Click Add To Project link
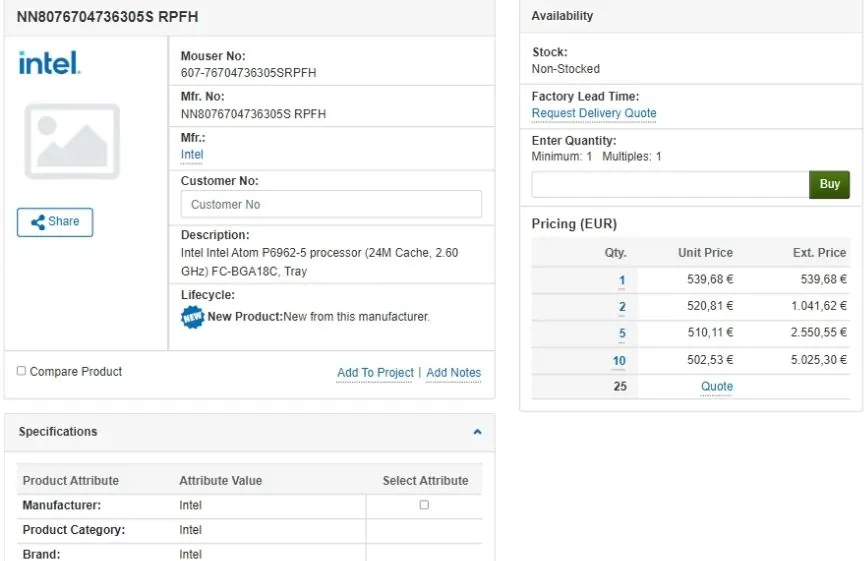The width and height of the screenshot is (866, 561). tap(375, 373)
